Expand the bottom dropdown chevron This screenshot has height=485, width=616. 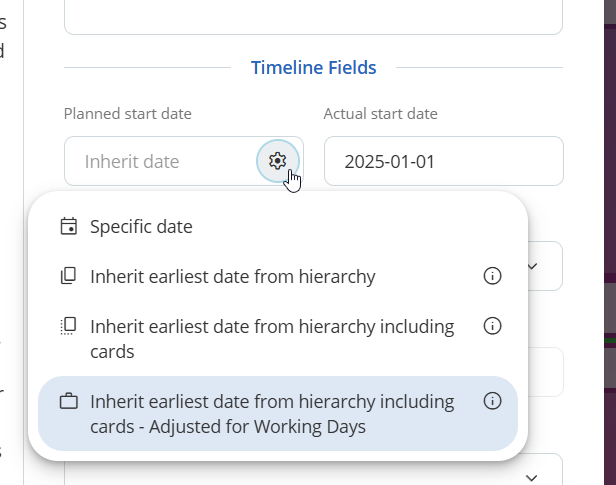[532, 478]
